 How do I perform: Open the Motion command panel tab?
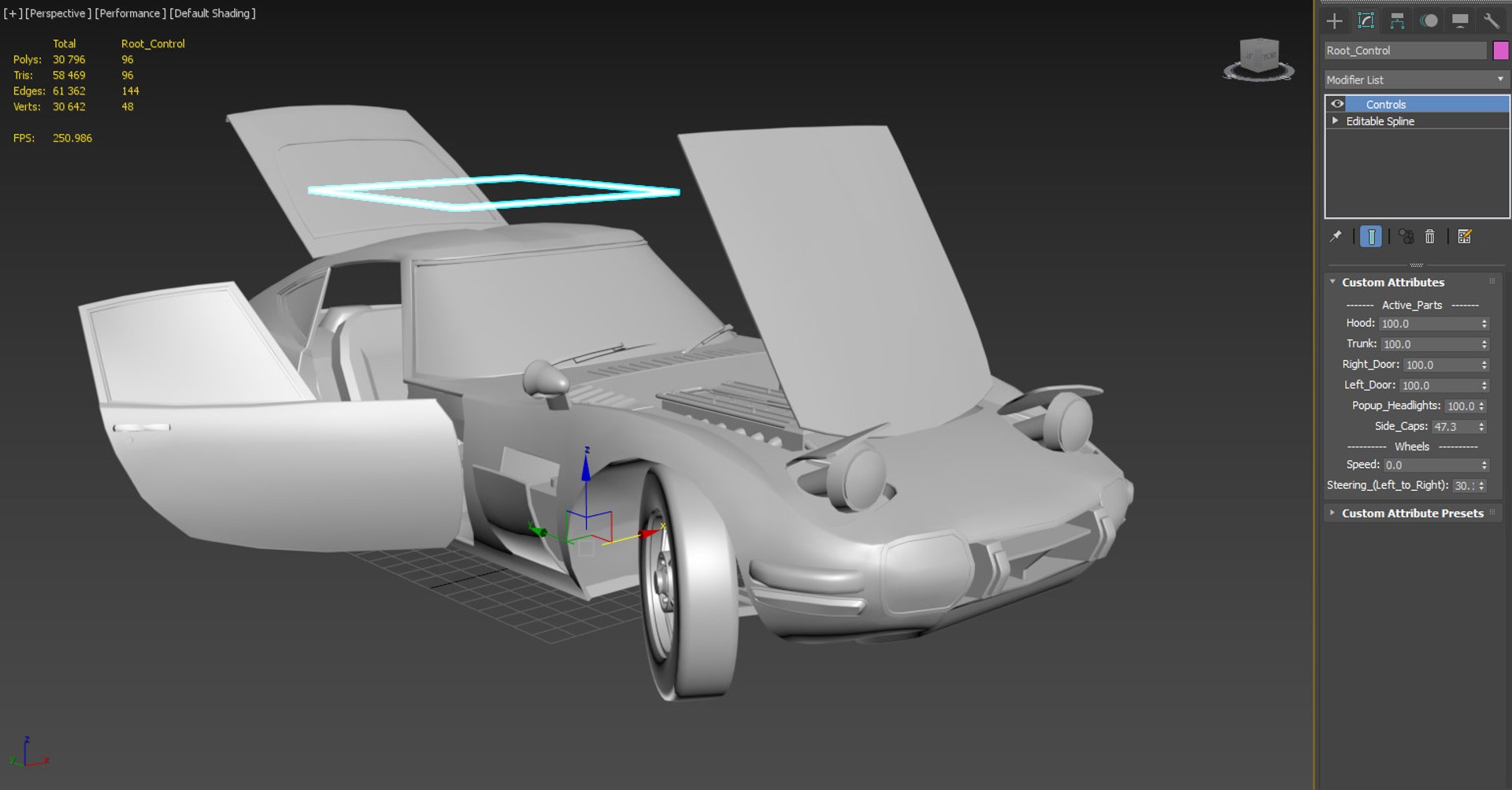click(1429, 21)
